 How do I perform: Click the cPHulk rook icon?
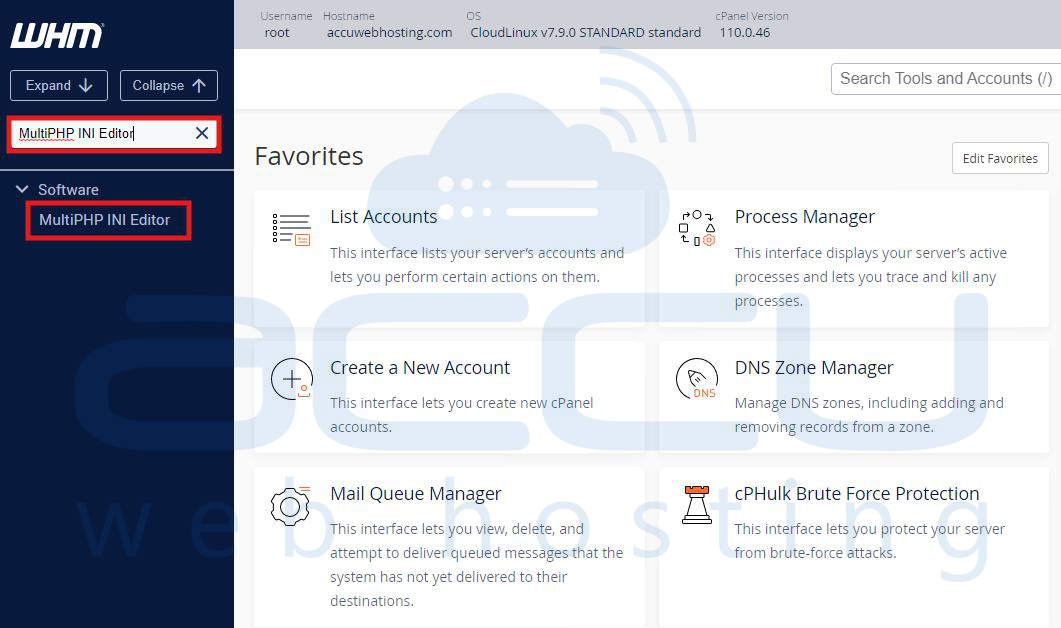click(x=697, y=505)
